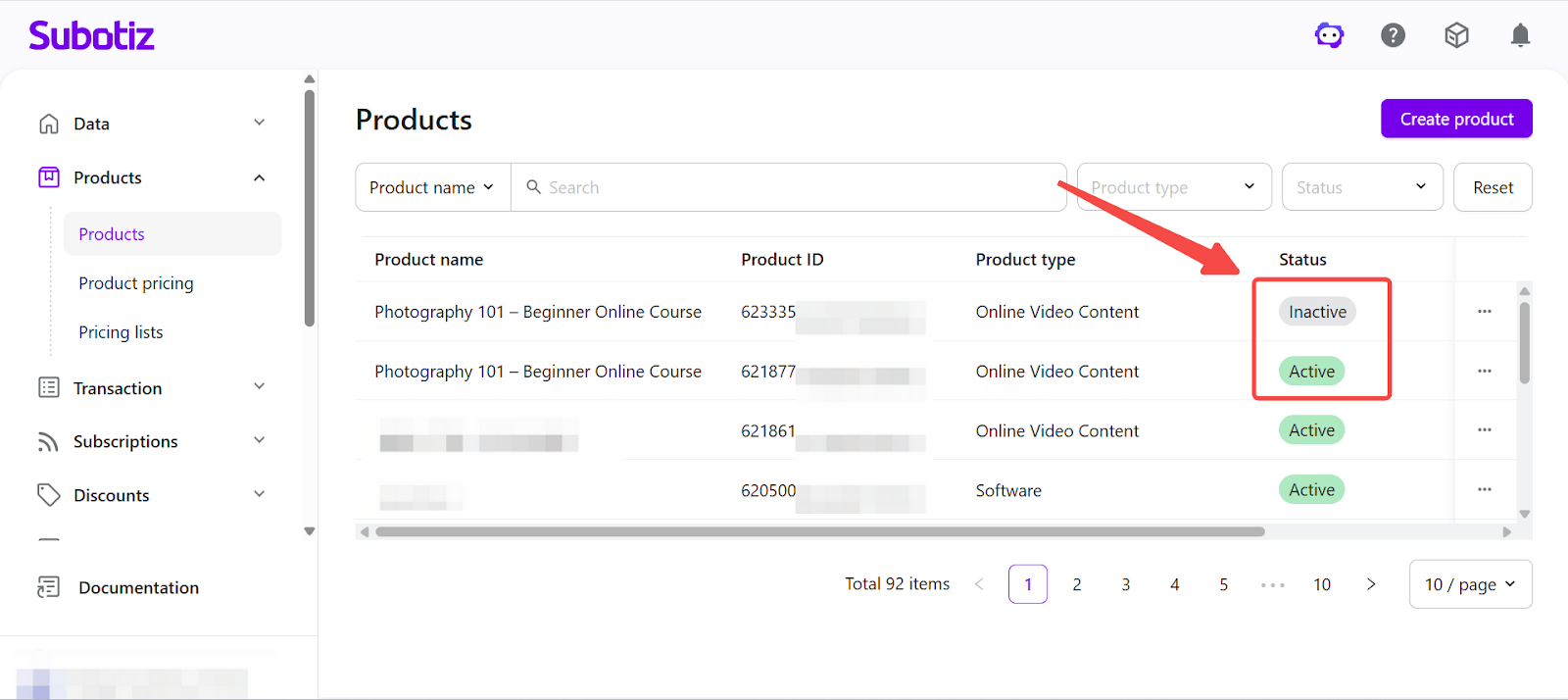Screen dimensions: 1568x700
Task: Collapse the Products sidebar section
Action: pos(259,177)
